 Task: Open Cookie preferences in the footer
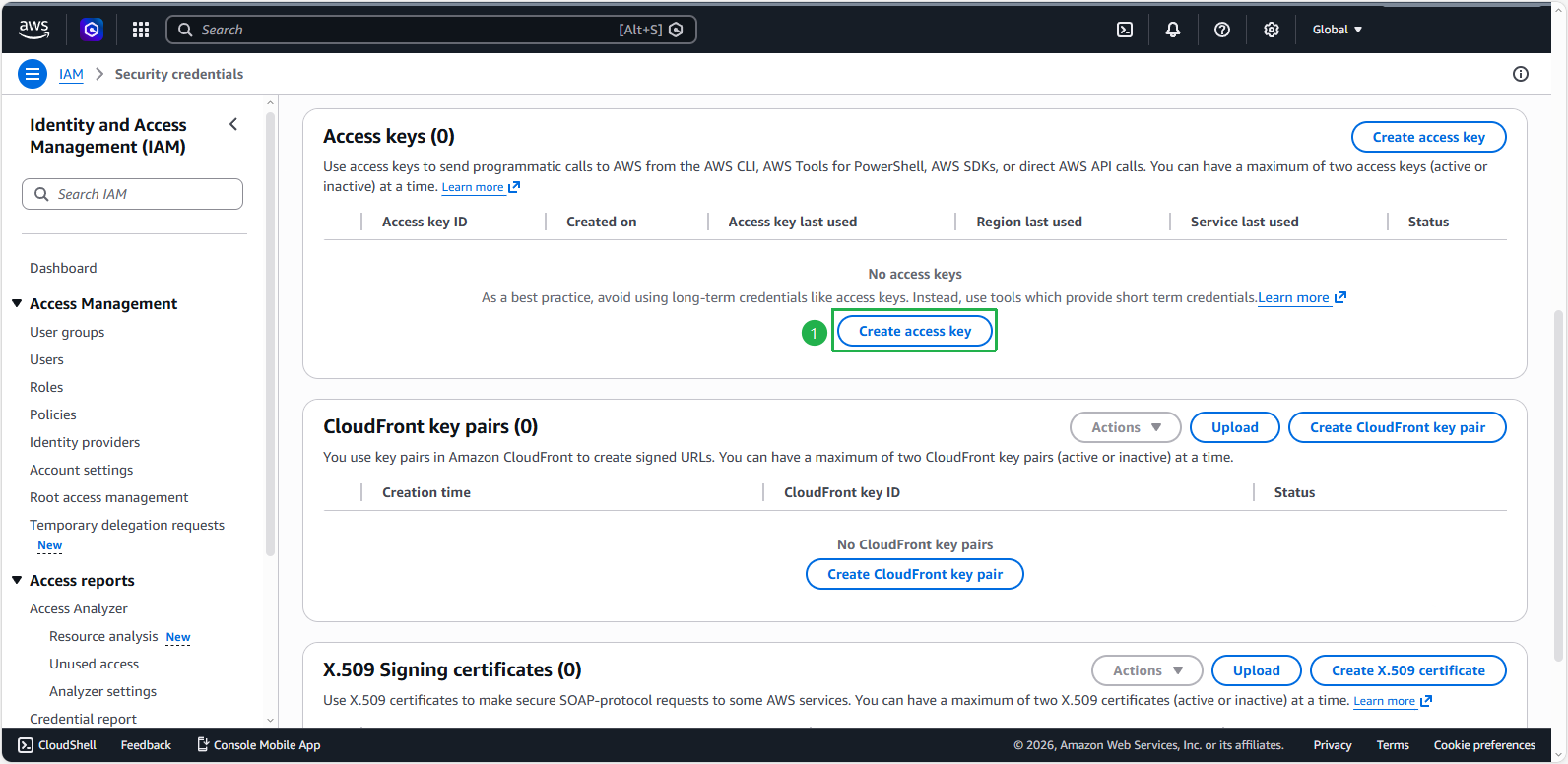point(1484,745)
